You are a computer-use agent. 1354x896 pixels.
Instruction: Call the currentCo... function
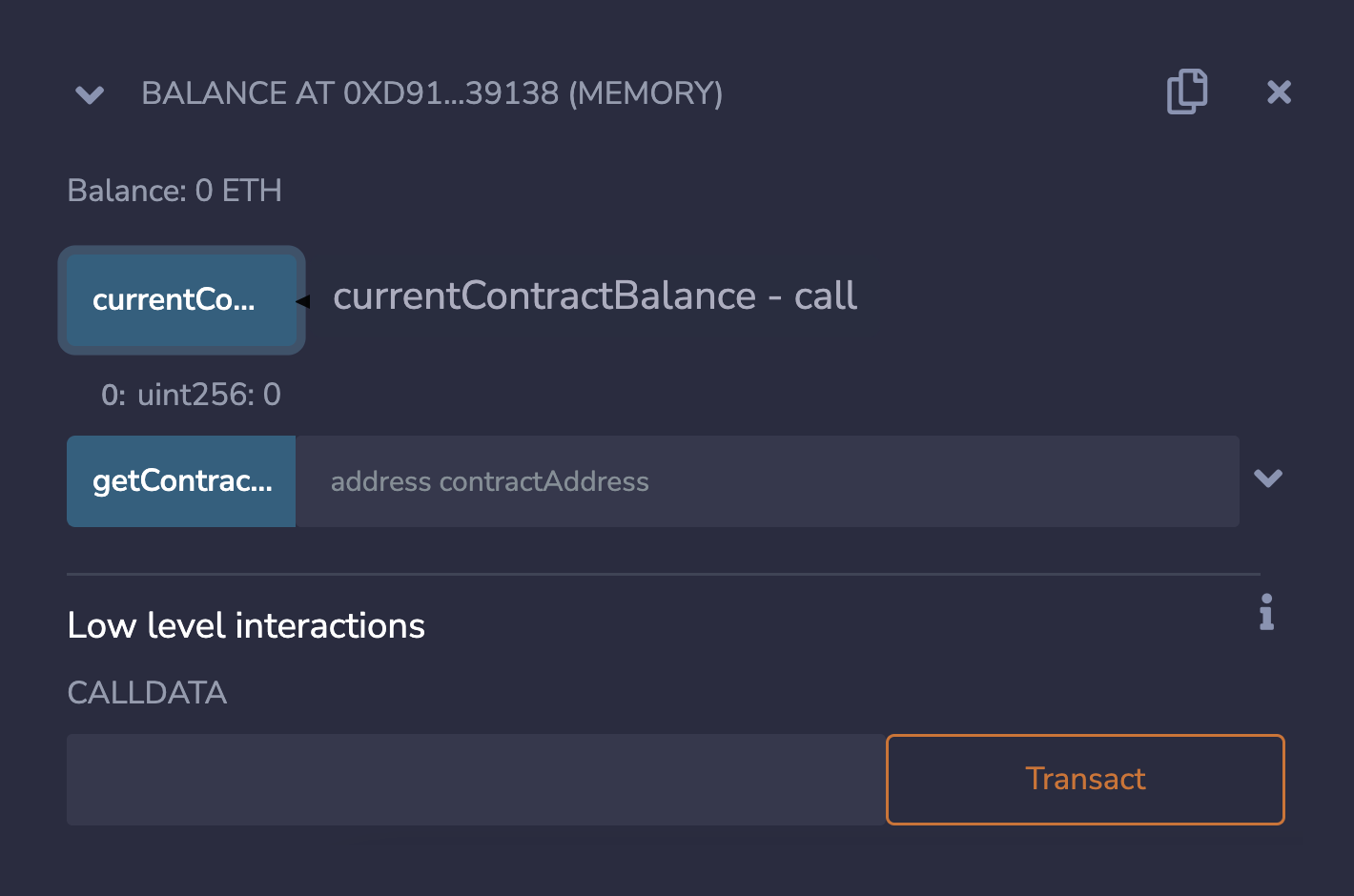pos(181,299)
